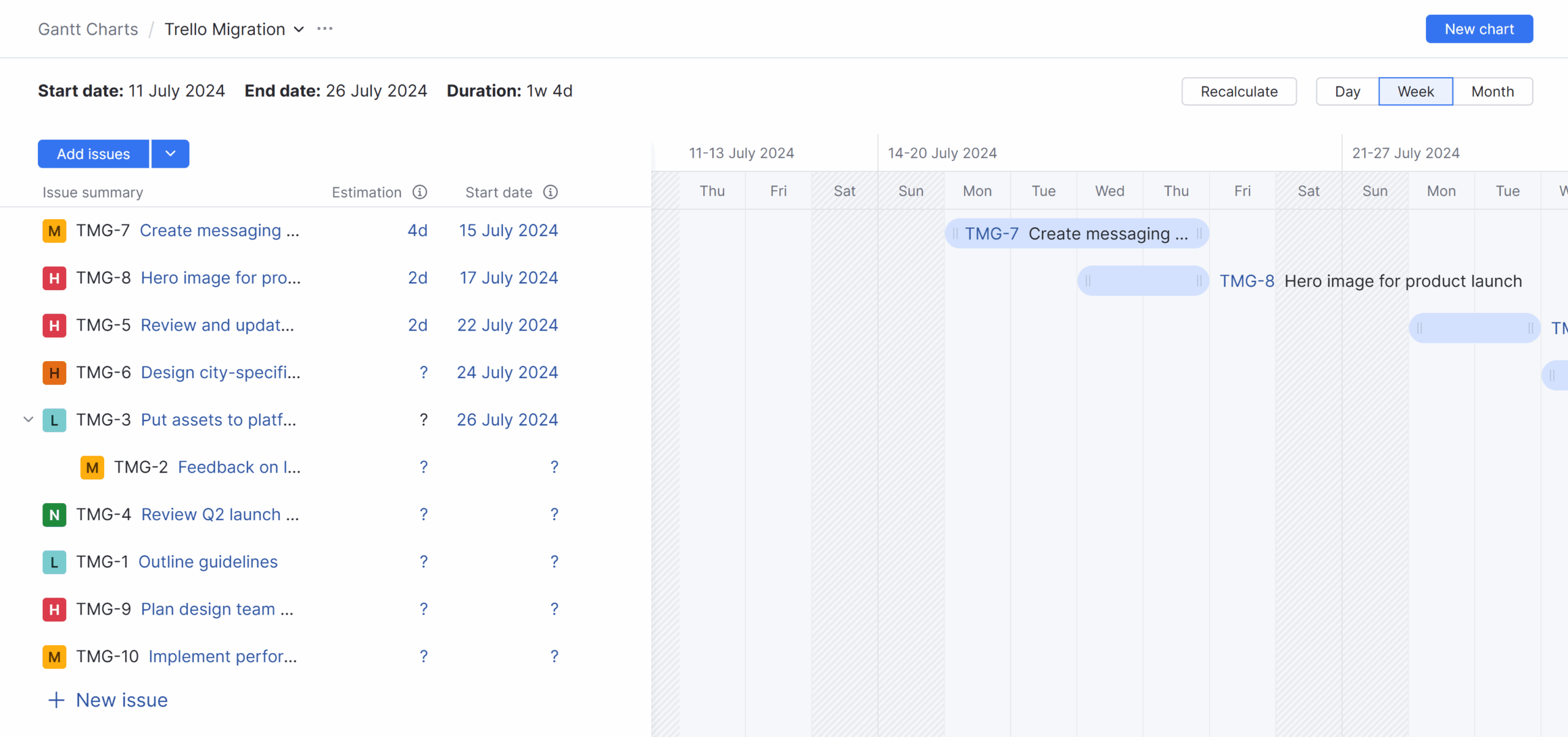Click the medium priority icon beside TMG-7

55,231
